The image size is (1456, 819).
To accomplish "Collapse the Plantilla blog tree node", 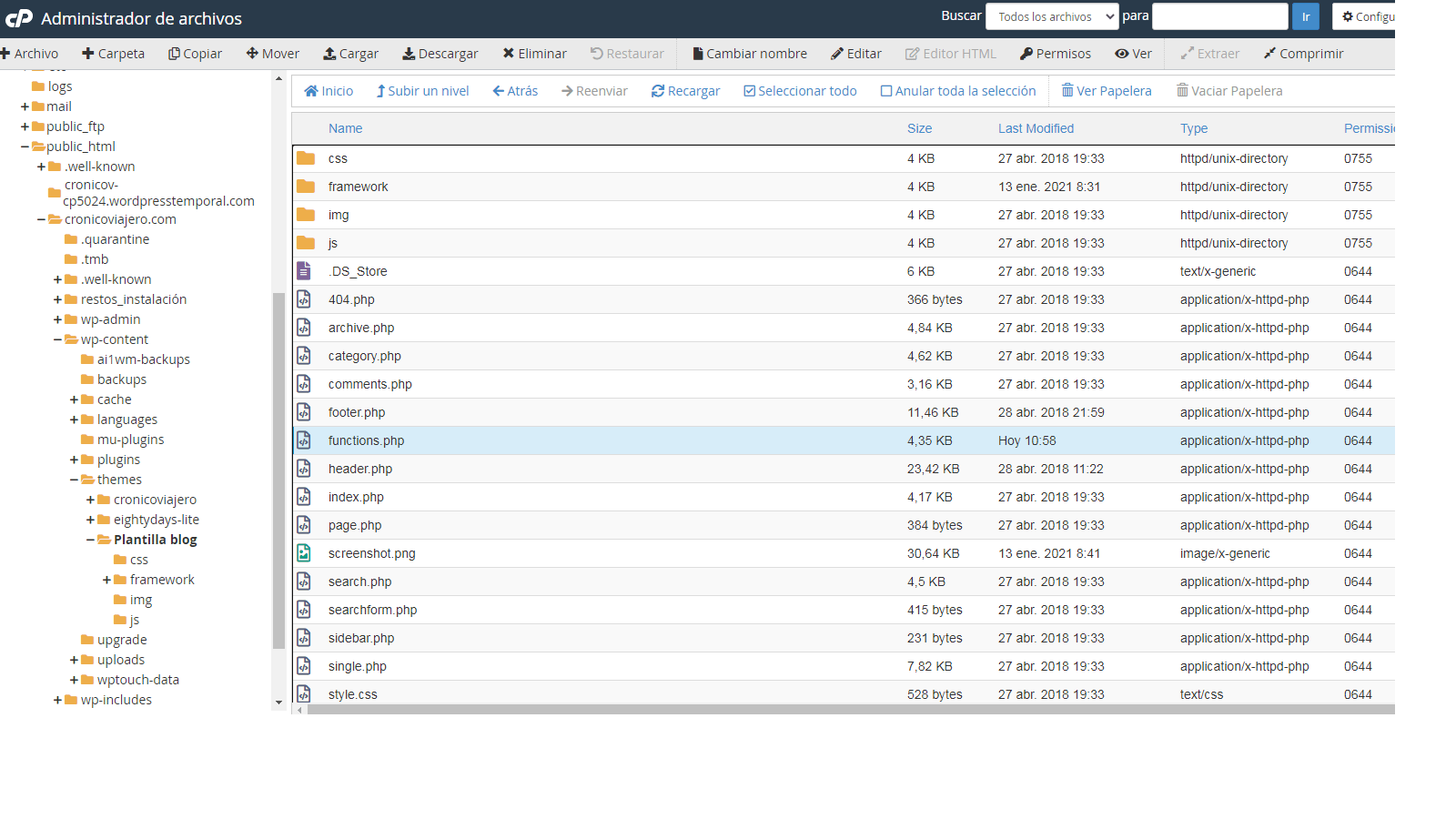I will 90,540.
